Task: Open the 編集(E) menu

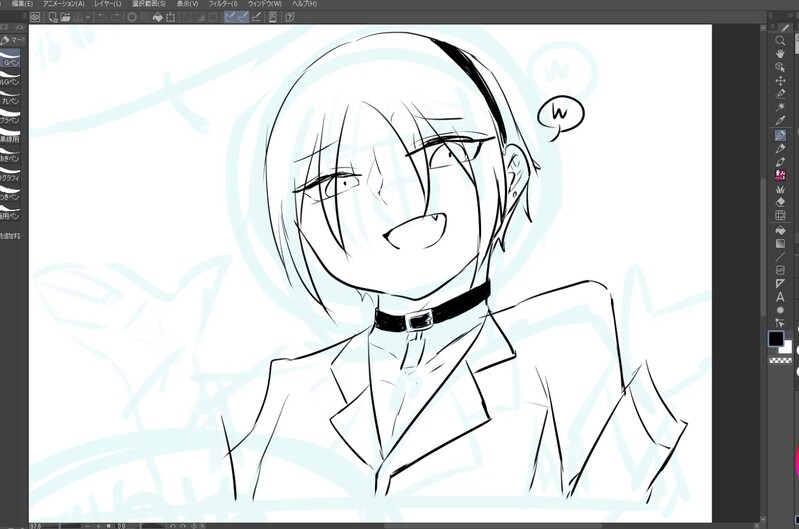Action: click(x=22, y=4)
